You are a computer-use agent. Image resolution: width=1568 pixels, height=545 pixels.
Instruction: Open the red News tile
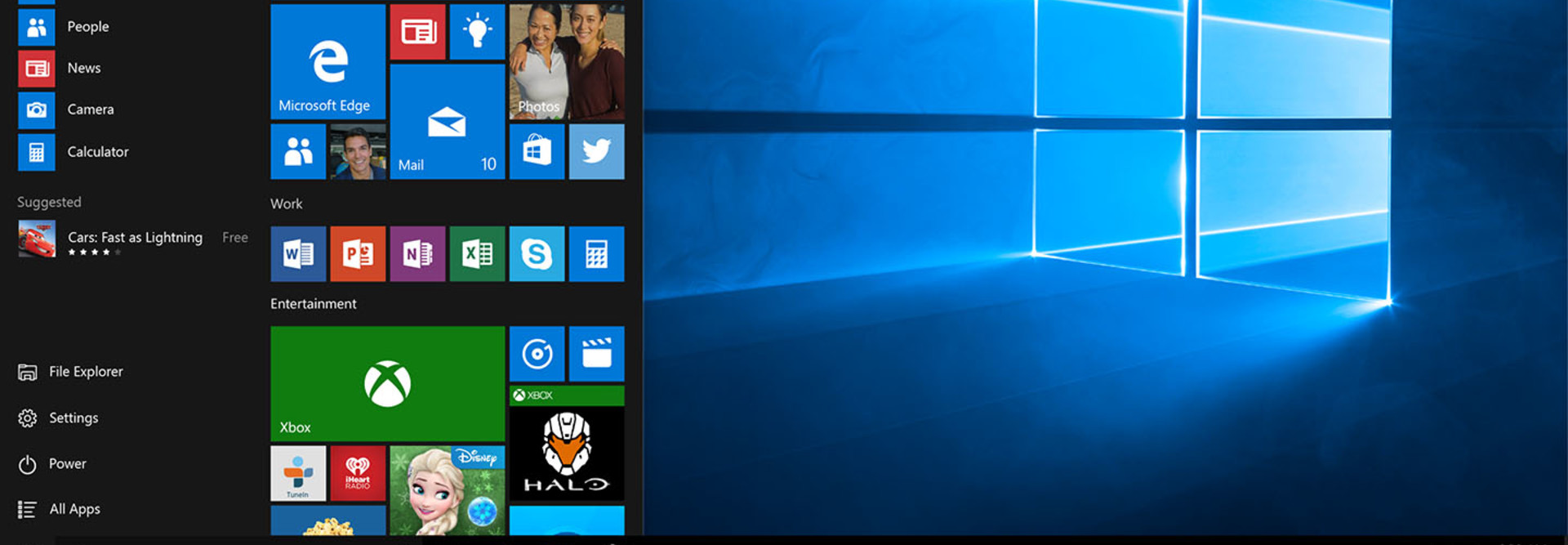pyautogui.click(x=417, y=32)
